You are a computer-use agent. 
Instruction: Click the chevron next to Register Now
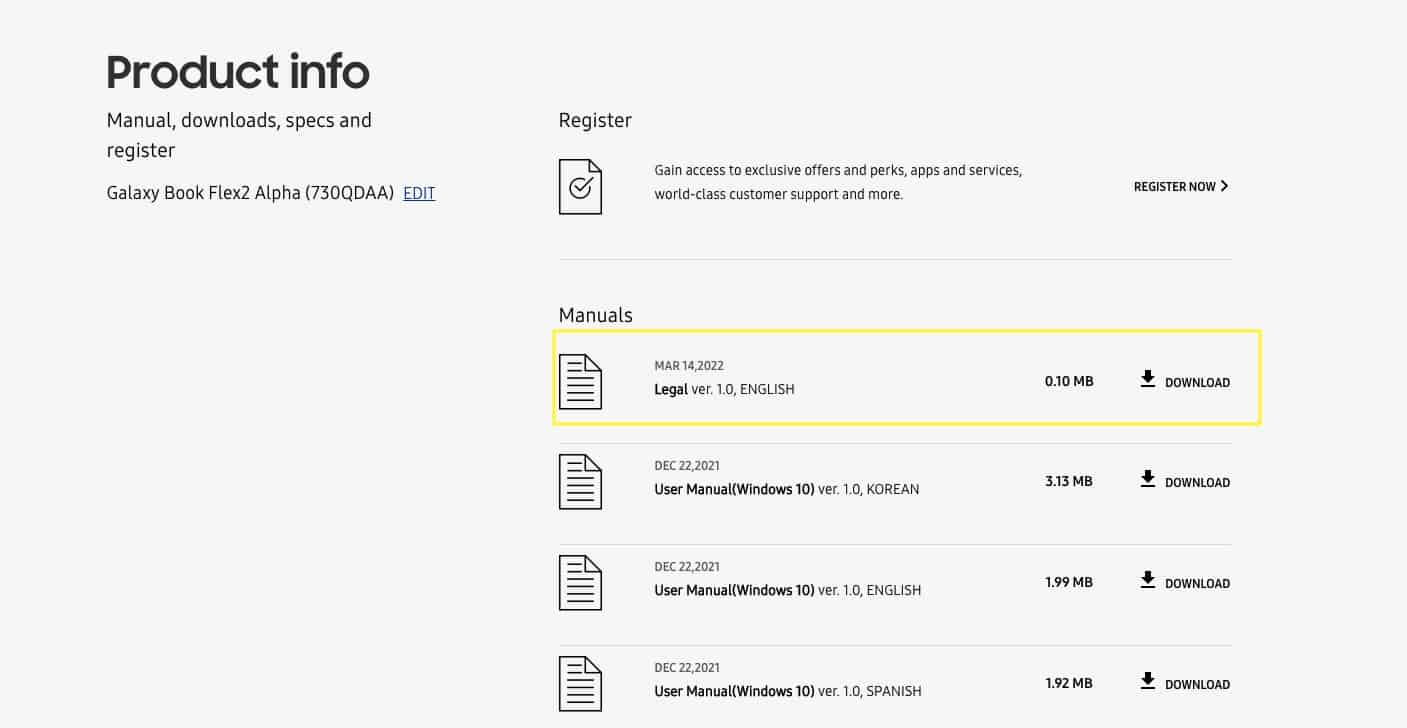1225,186
